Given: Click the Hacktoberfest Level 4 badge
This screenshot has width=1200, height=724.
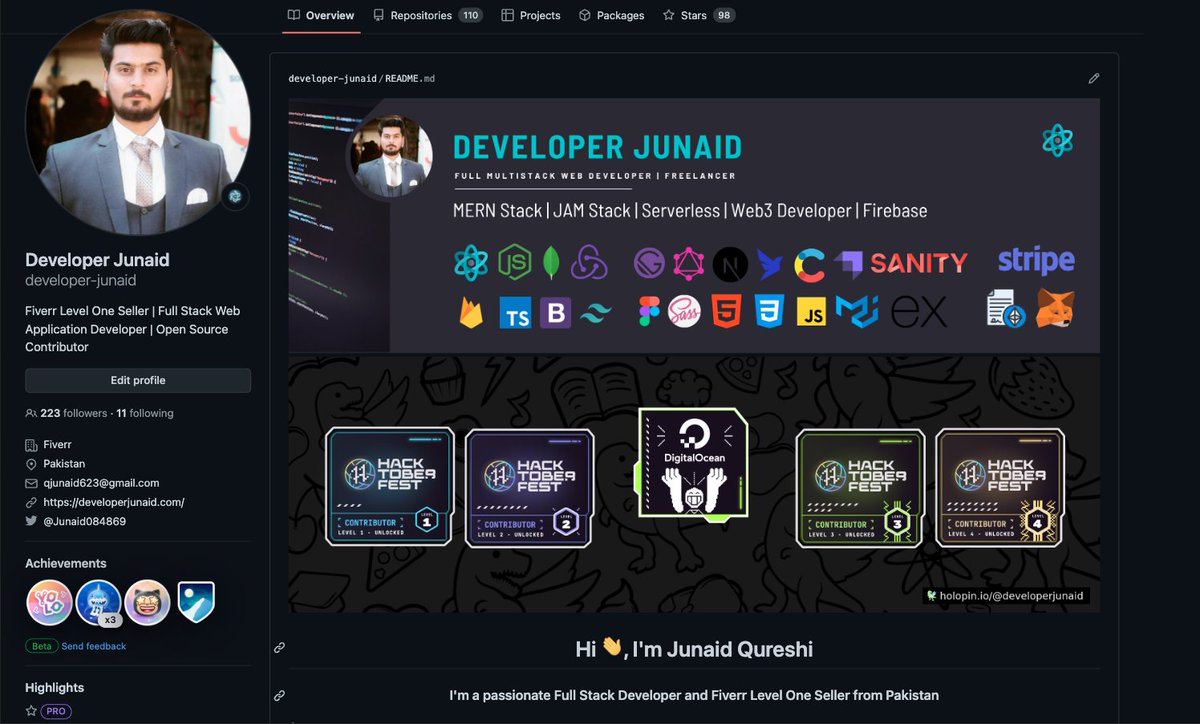Looking at the screenshot, I should (x=1000, y=487).
